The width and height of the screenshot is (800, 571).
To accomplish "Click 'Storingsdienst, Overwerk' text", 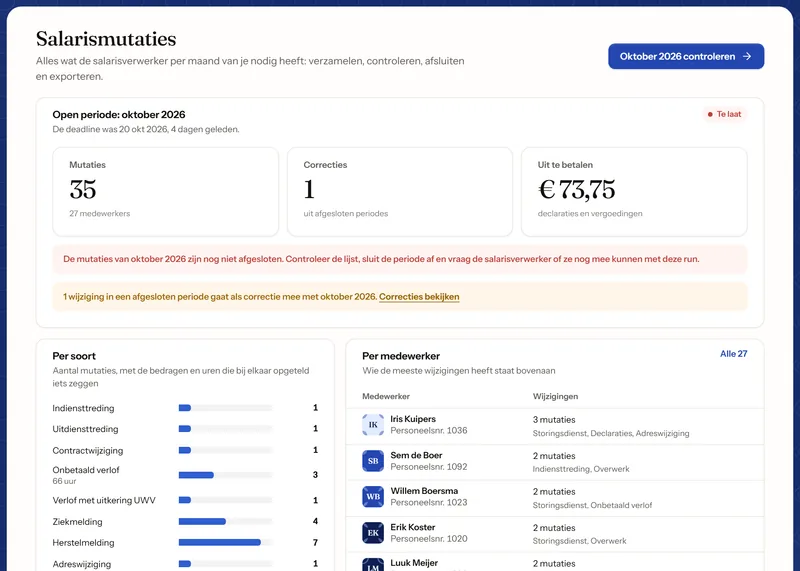I will [x=579, y=541].
